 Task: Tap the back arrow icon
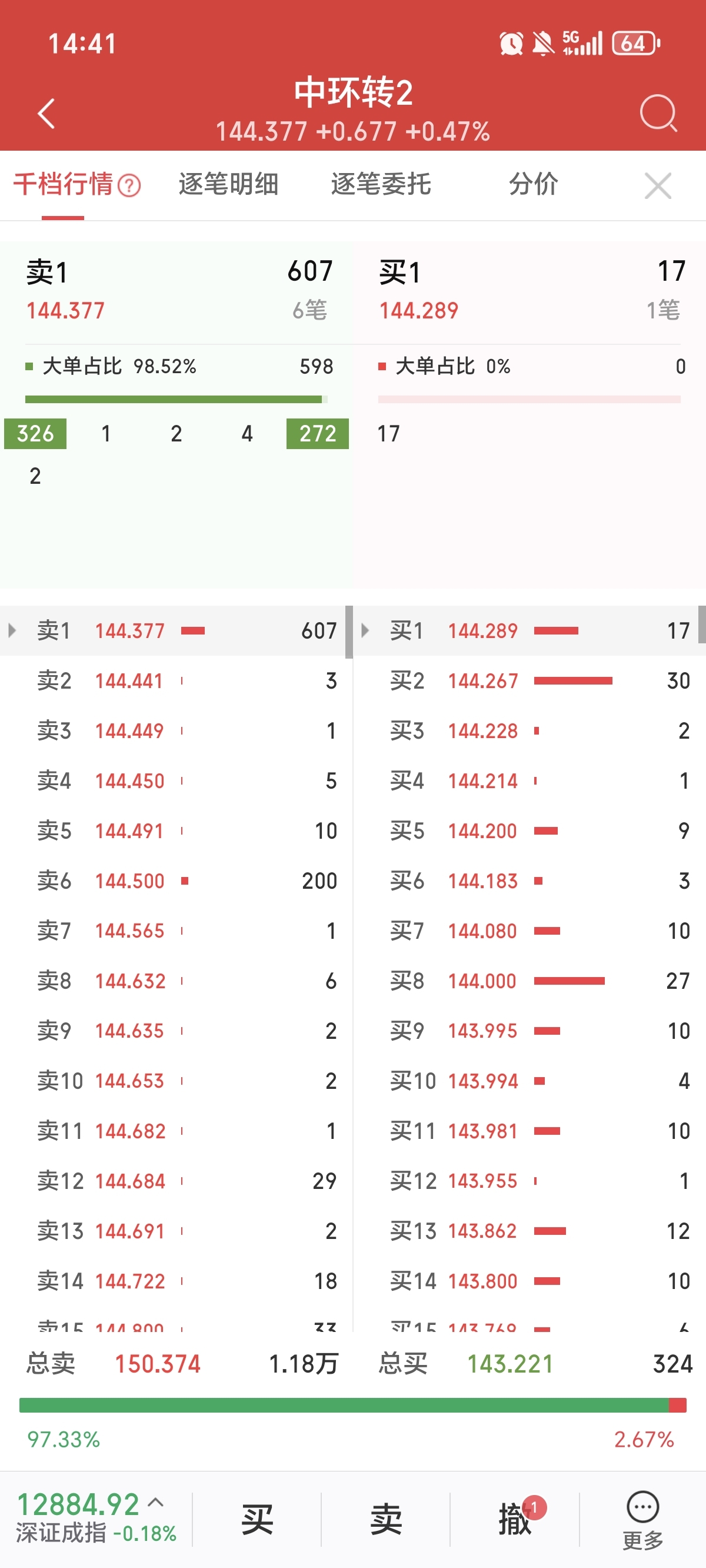pos(46,113)
